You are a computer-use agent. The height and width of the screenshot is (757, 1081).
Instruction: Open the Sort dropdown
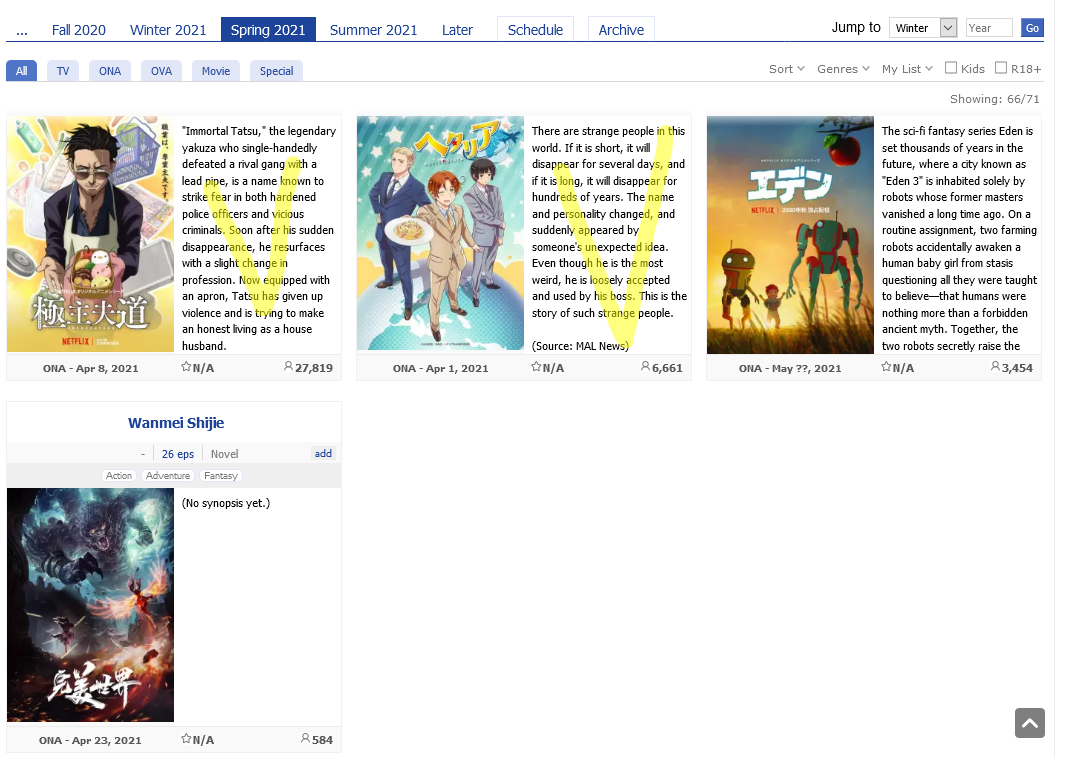tap(787, 69)
